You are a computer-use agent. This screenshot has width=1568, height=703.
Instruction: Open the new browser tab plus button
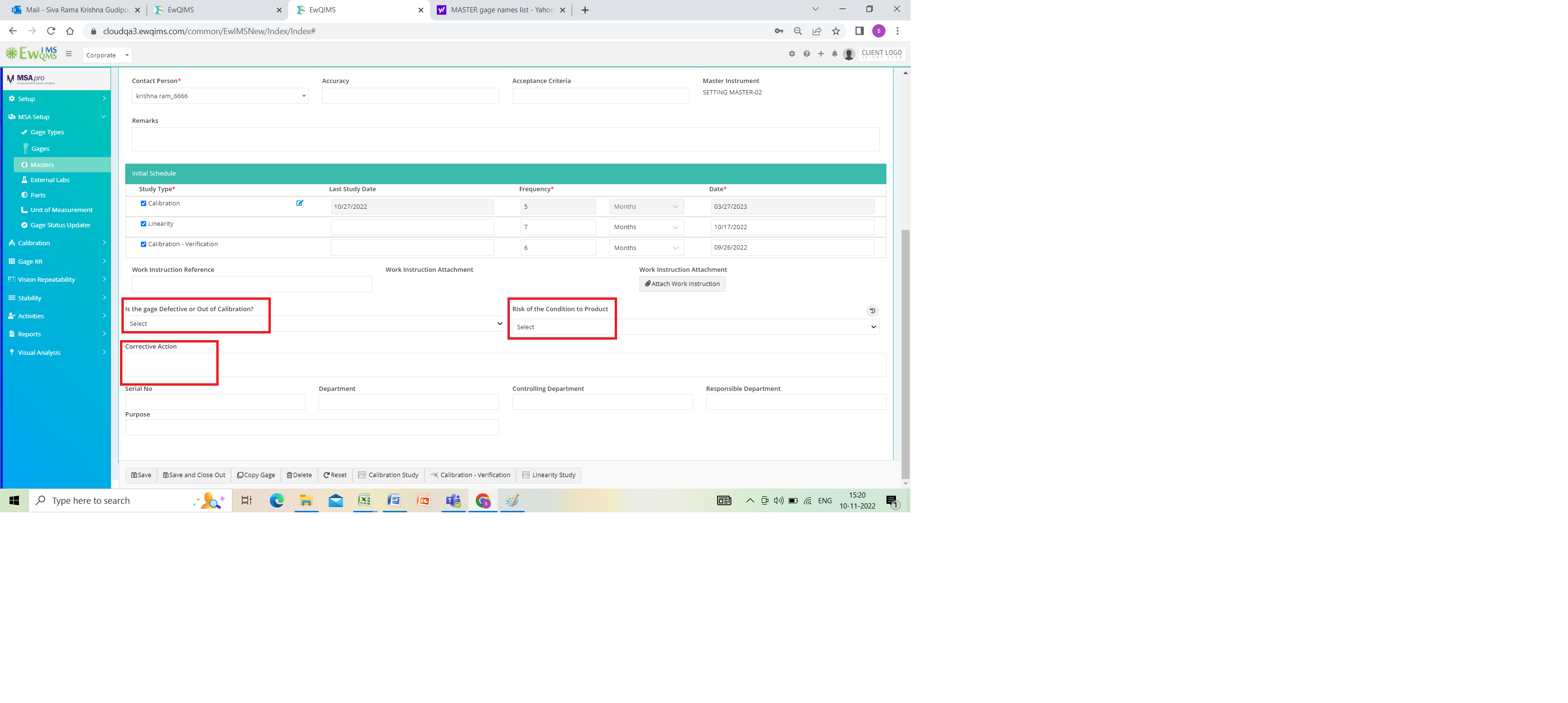point(585,10)
